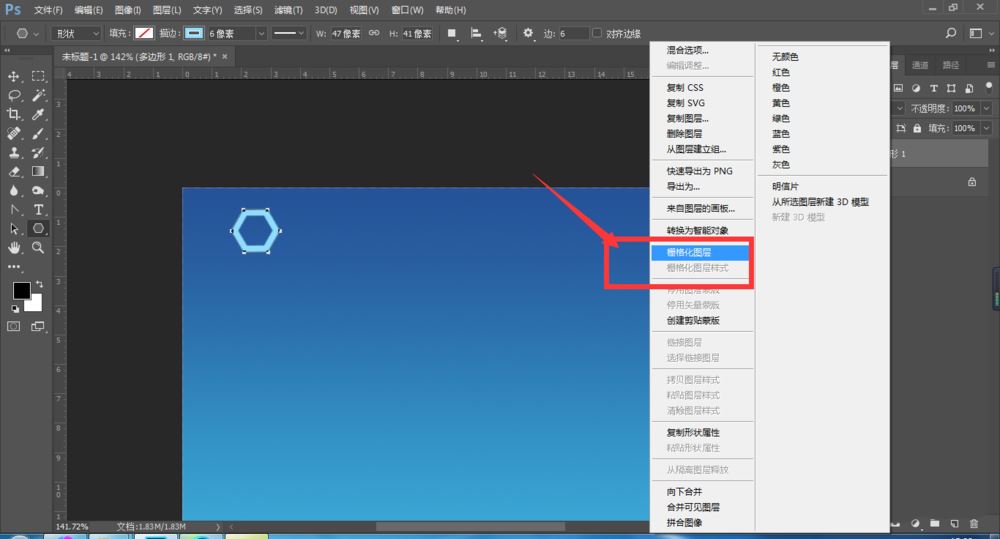Screen dimensions: 1000x539
Task: Filter layers by type layers T icon
Action: [934, 88]
